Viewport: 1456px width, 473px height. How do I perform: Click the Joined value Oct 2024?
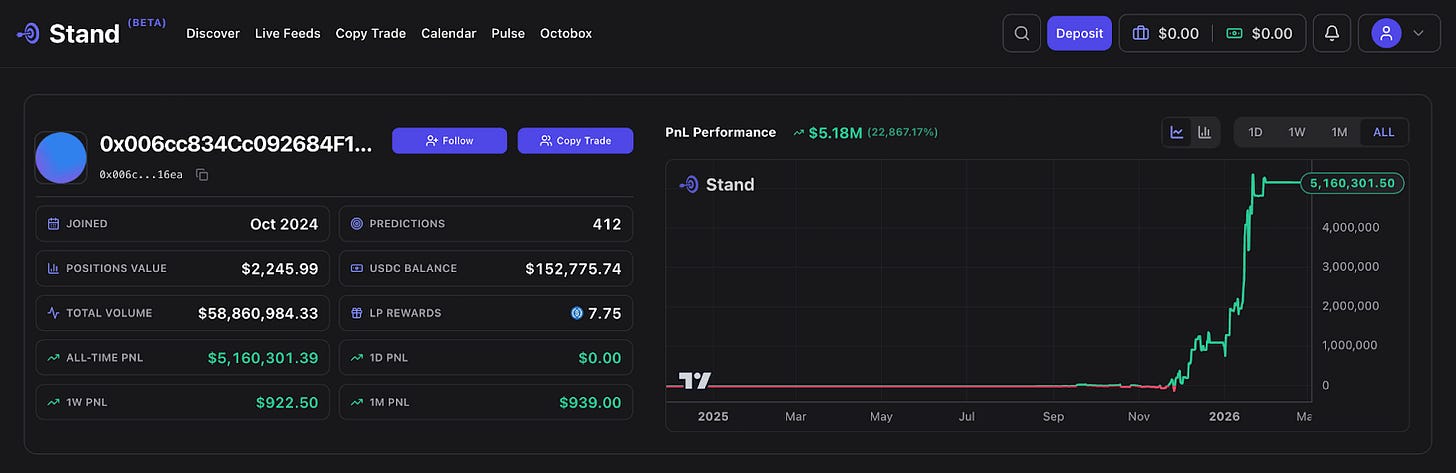[x=284, y=224]
